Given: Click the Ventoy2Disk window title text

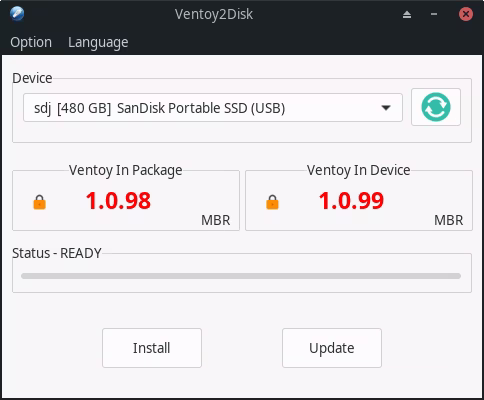Looking at the screenshot, I should (x=214, y=14).
